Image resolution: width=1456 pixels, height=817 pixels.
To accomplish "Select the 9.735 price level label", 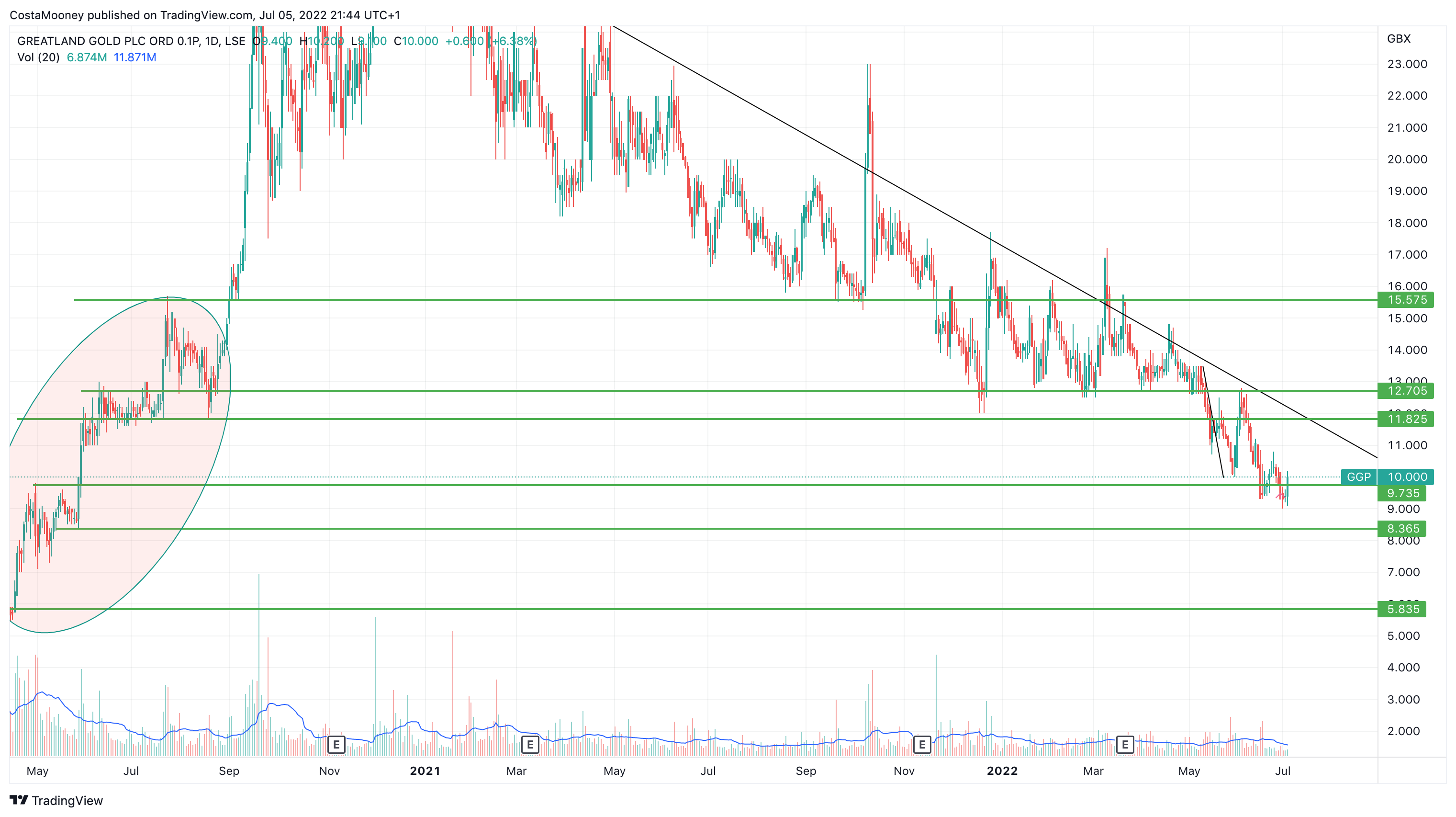I will click(x=1402, y=493).
